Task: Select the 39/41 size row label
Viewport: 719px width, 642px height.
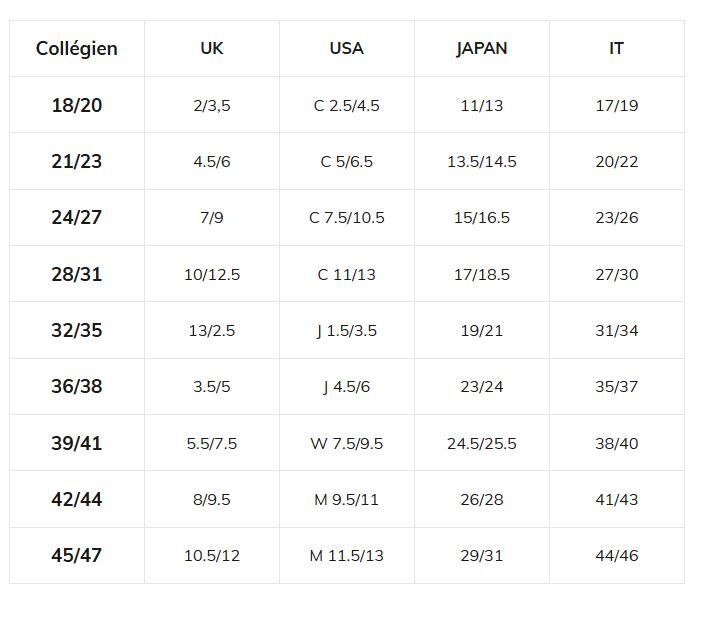Action: [77, 443]
